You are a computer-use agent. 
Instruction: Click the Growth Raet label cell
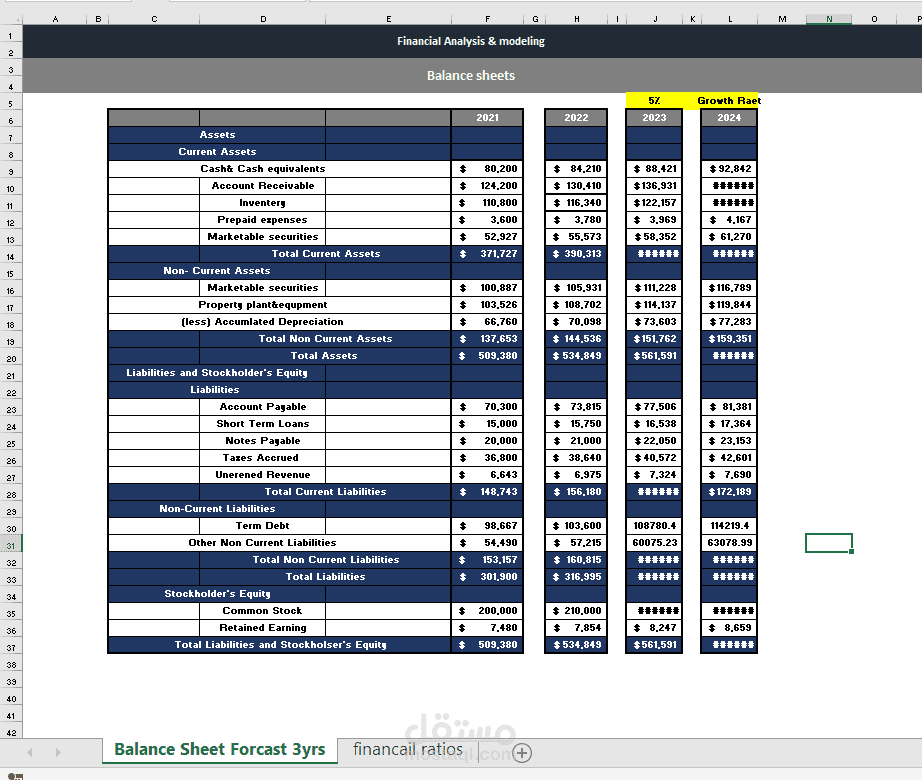pos(729,101)
